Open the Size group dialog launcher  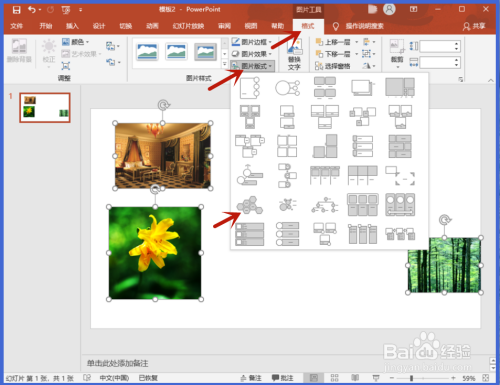pyautogui.click(x=461, y=79)
